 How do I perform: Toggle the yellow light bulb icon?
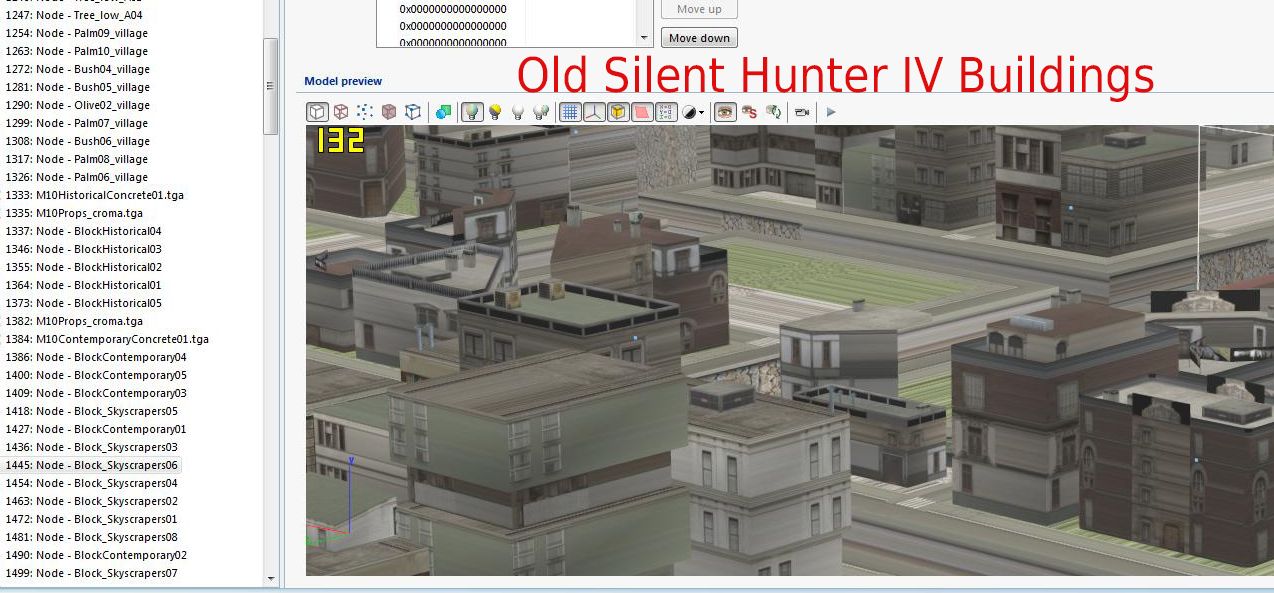494,112
